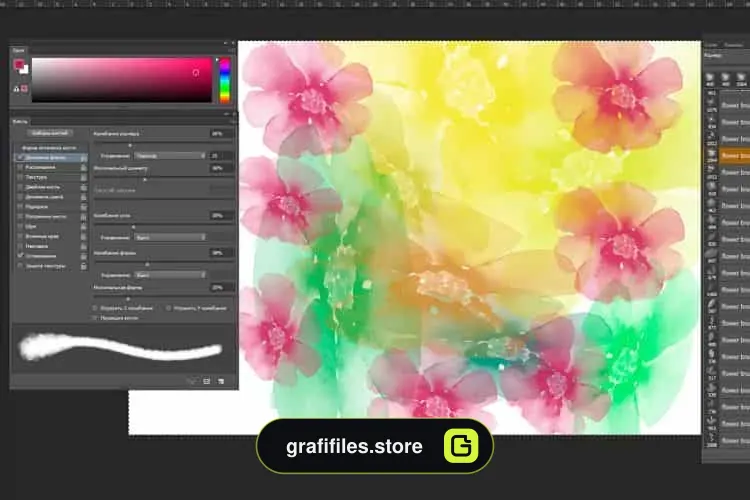The image size is (750, 500).
Task: Click the Колебание размера (Size Jitter) value field
Action: pos(221,133)
